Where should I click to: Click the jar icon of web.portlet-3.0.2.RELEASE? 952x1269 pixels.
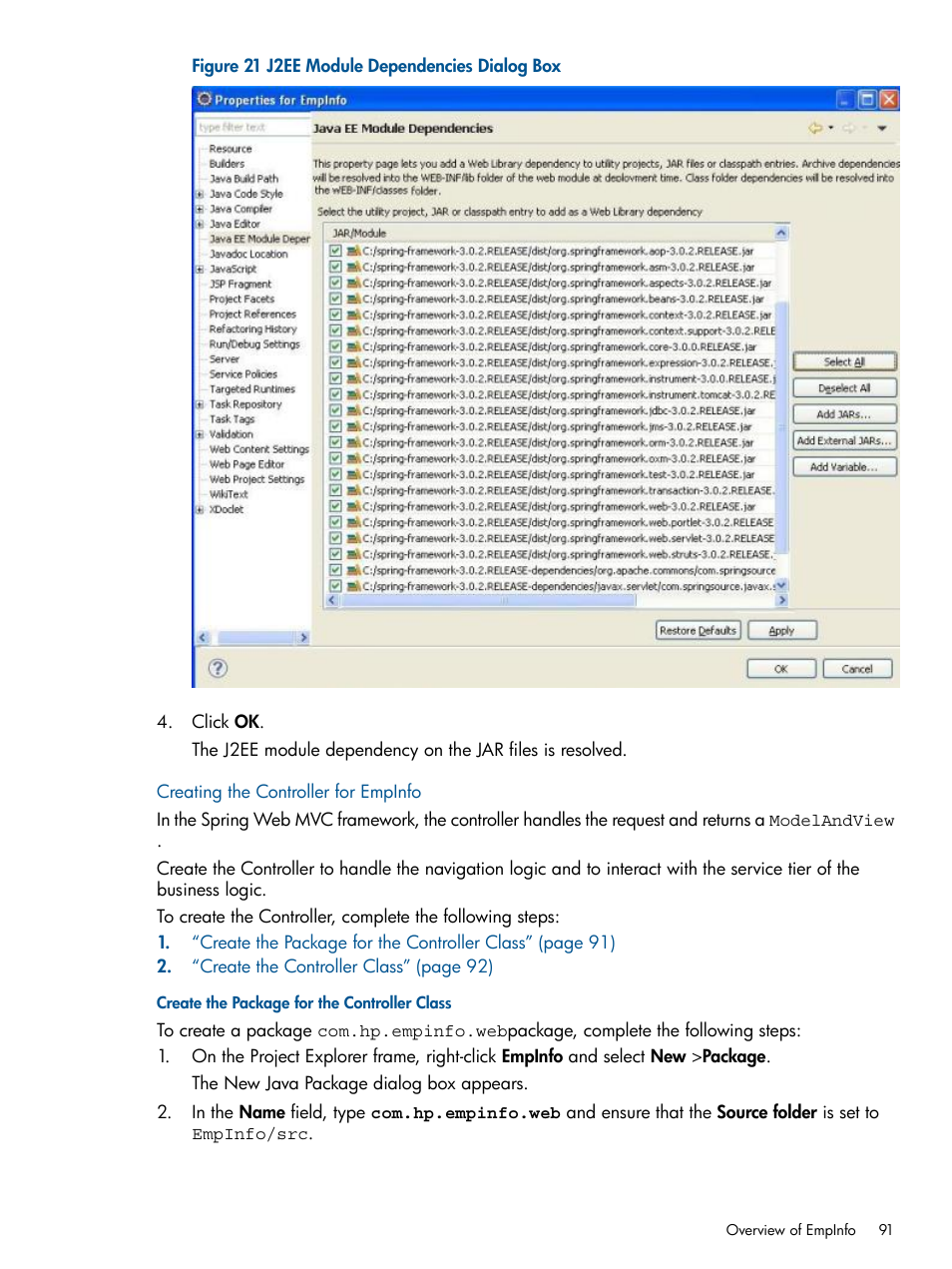tap(352, 523)
